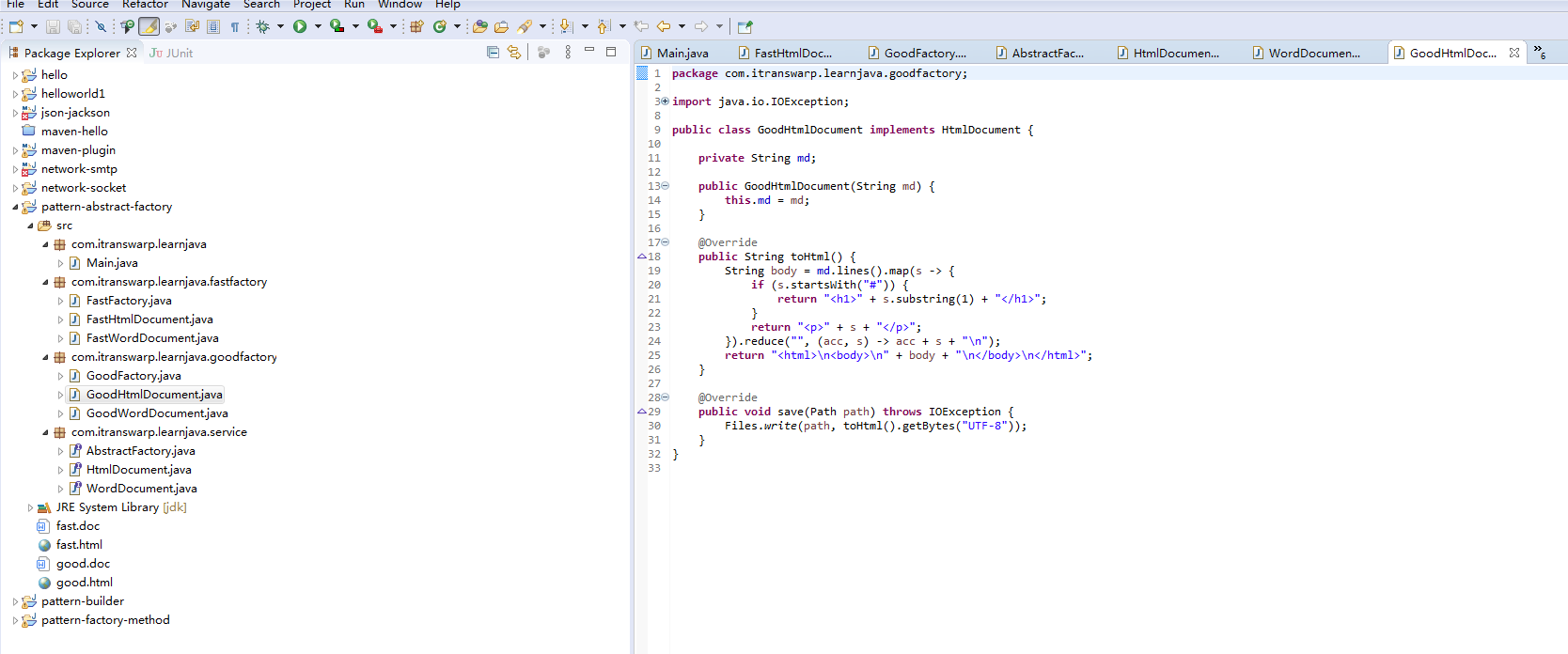Click override marker on line 18
This screenshot has width=1568, height=654.
coord(642,257)
